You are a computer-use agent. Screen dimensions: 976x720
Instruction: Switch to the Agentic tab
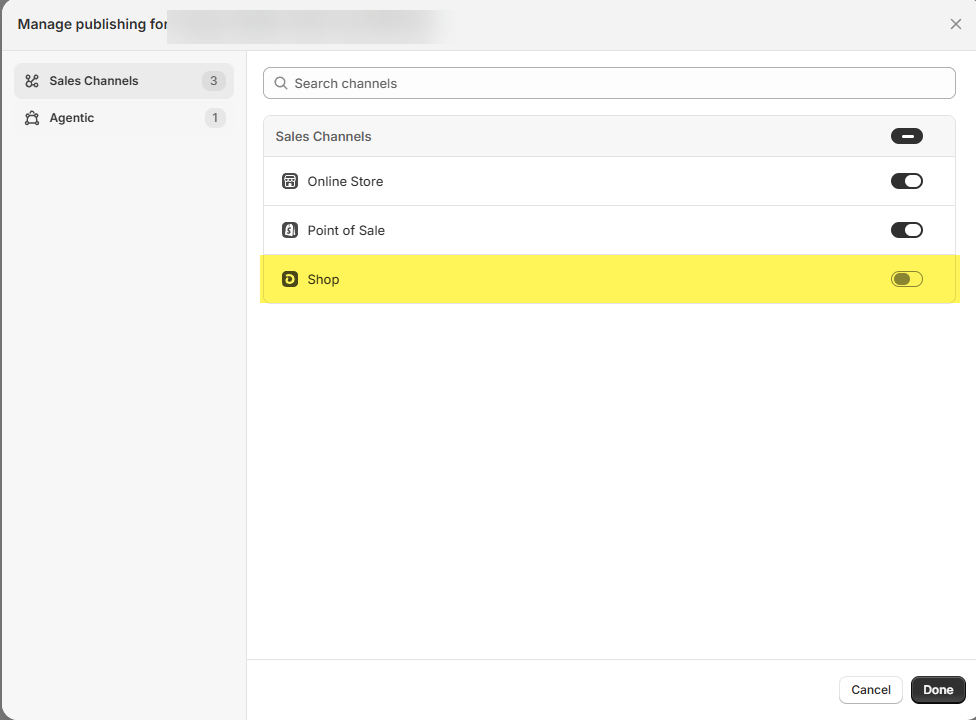click(x=124, y=118)
